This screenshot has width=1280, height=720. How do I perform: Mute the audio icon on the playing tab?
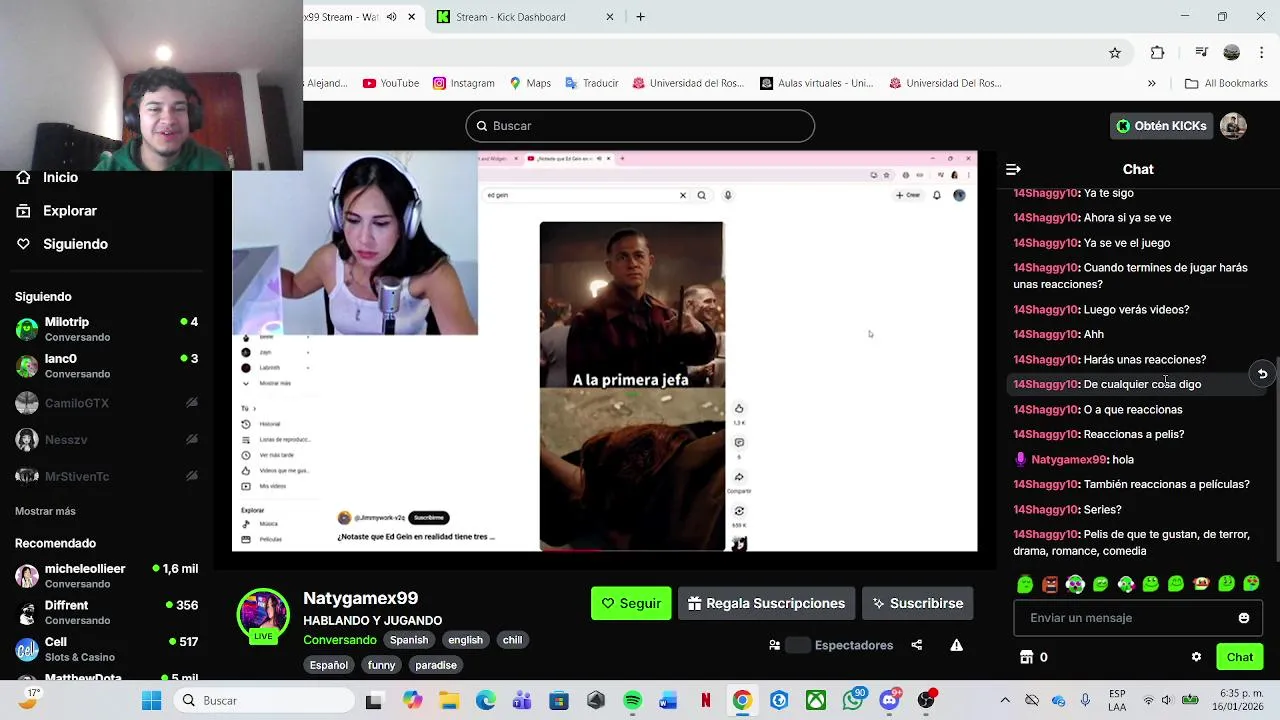click(391, 17)
